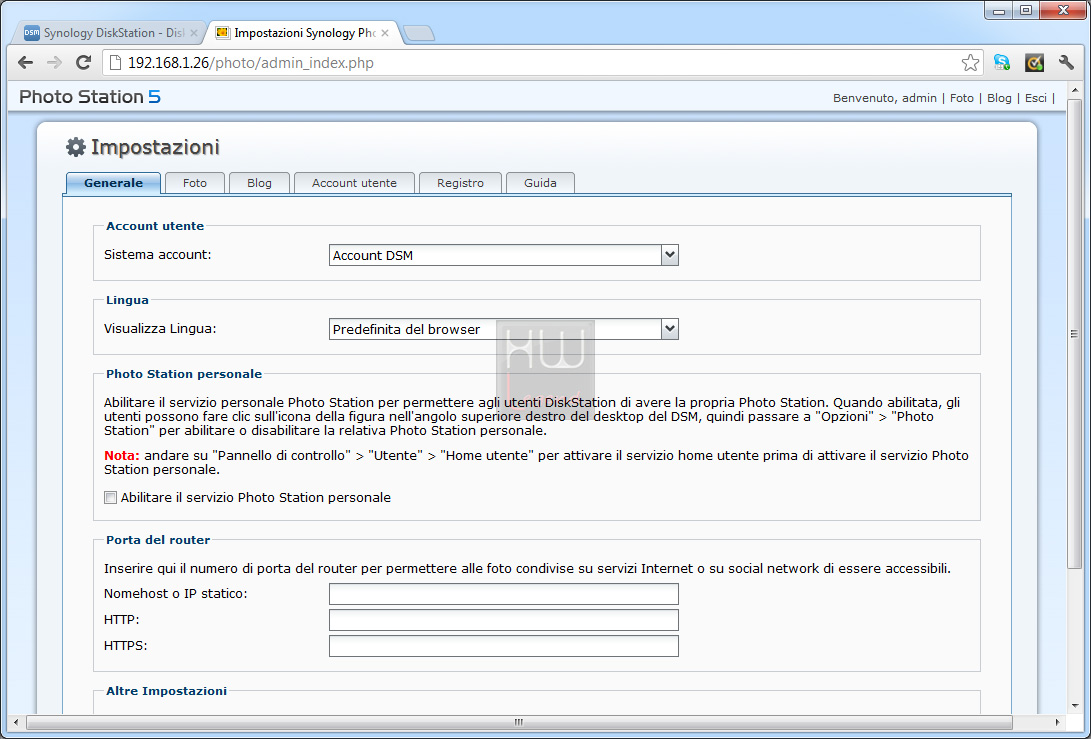Image resolution: width=1091 pixels, height=739 pixels.
Task: Close the browser window
Action: [1063, 10]
